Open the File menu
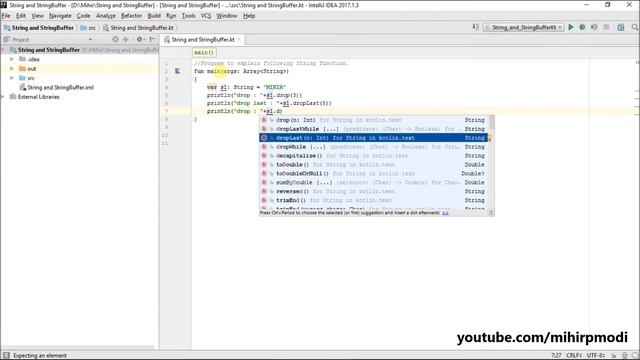 pyautogui.click(x=6, y=16)
